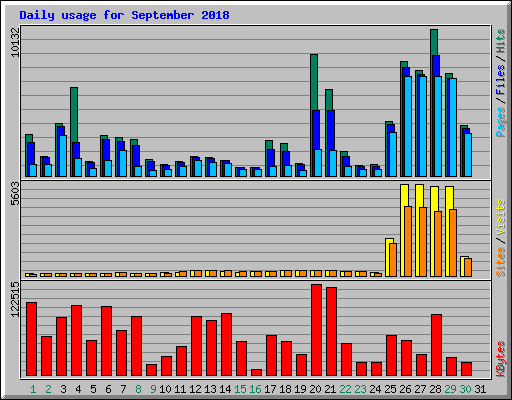Screen dimensions: 512x400
Task: Click the yellow Visits bar for day 27
Action: tap(418, 230)
